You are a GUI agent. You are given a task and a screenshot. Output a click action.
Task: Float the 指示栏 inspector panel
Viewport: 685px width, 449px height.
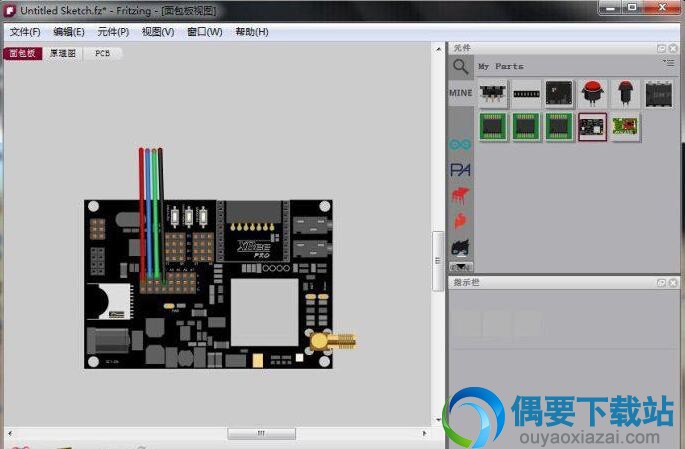(x=661, y=283)
